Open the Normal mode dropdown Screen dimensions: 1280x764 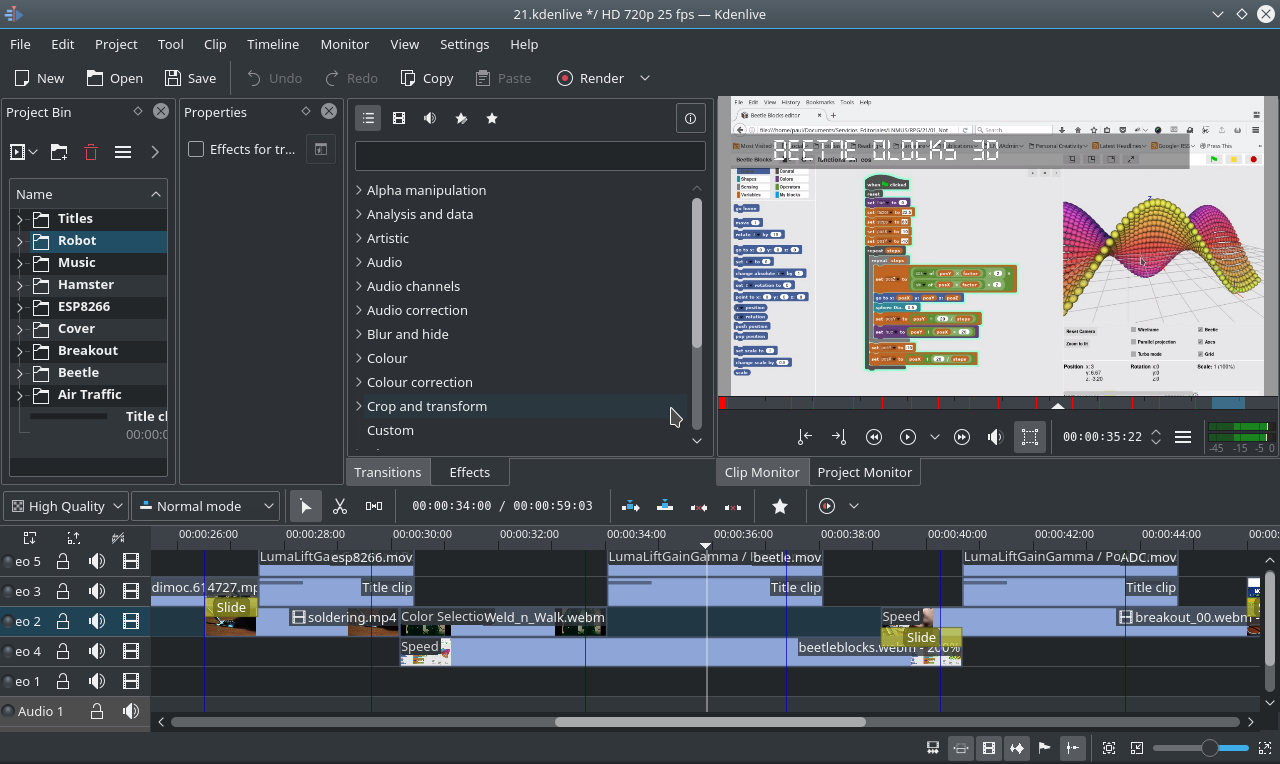pos(206,506)
